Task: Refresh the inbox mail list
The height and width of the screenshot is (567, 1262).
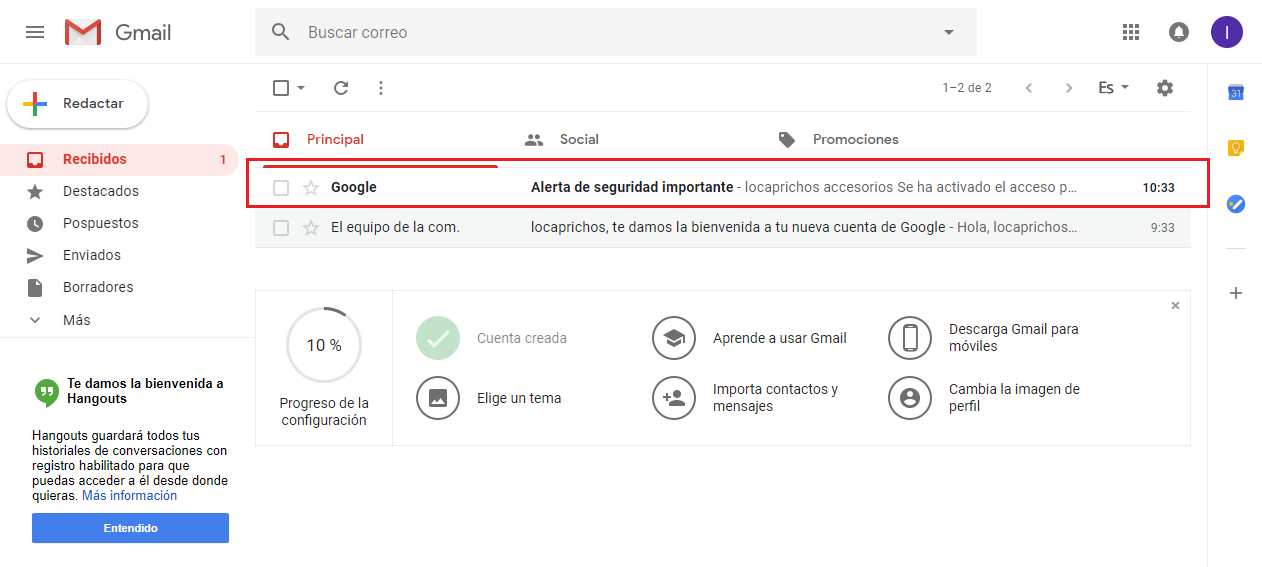Action: tap(341, 88)
